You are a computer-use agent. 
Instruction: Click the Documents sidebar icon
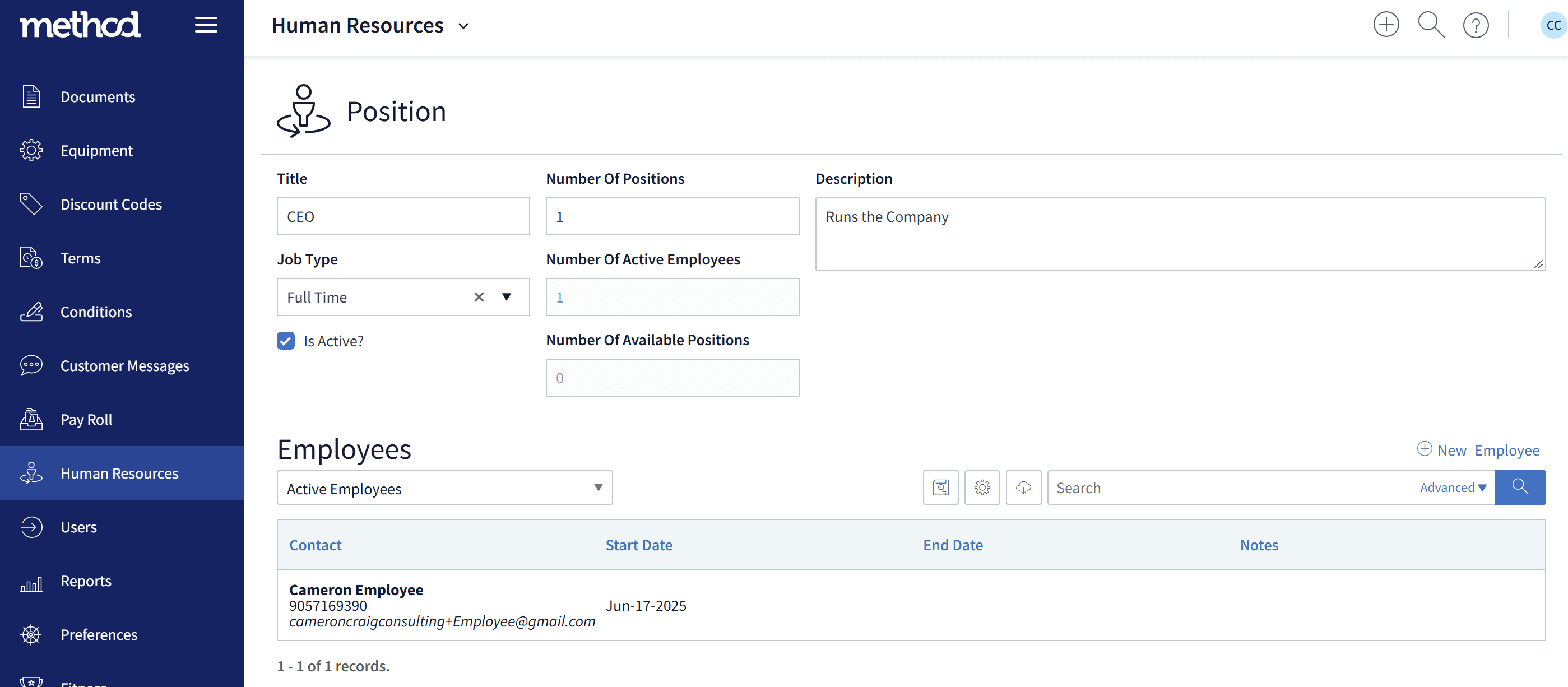[31, 97]
